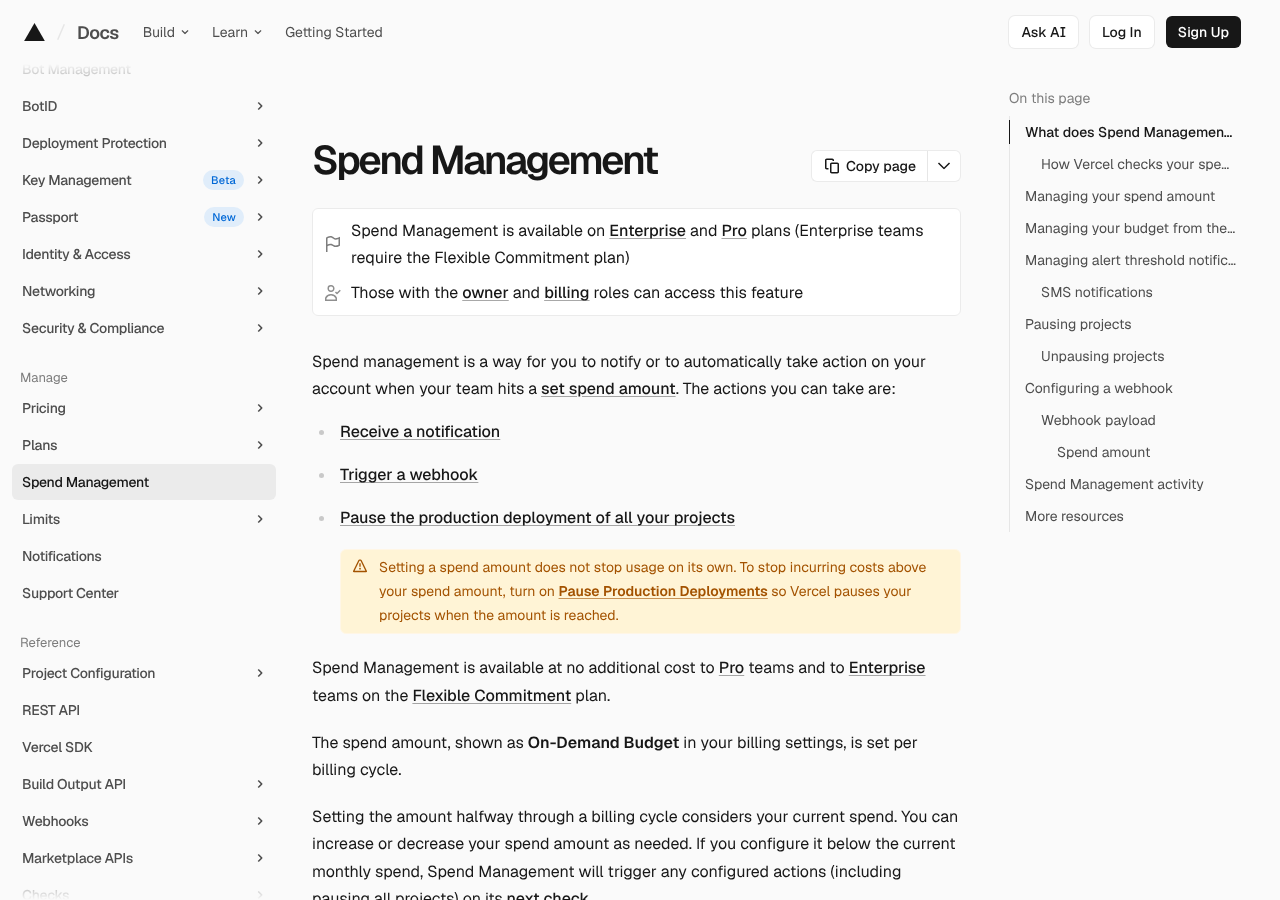
Task: Click the Sign Up button
Action: (x=1203, y=32)
